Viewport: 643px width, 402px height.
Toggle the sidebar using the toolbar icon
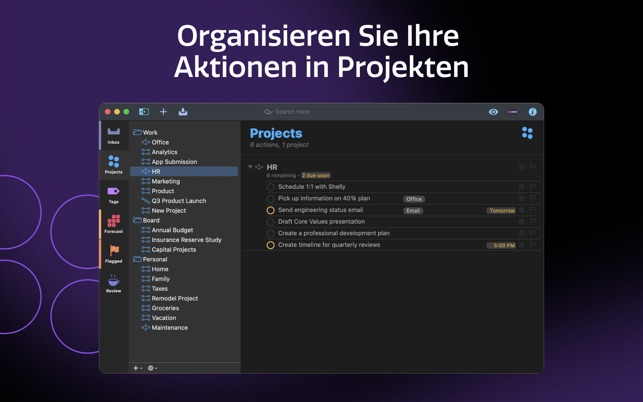tap(144, 112)
